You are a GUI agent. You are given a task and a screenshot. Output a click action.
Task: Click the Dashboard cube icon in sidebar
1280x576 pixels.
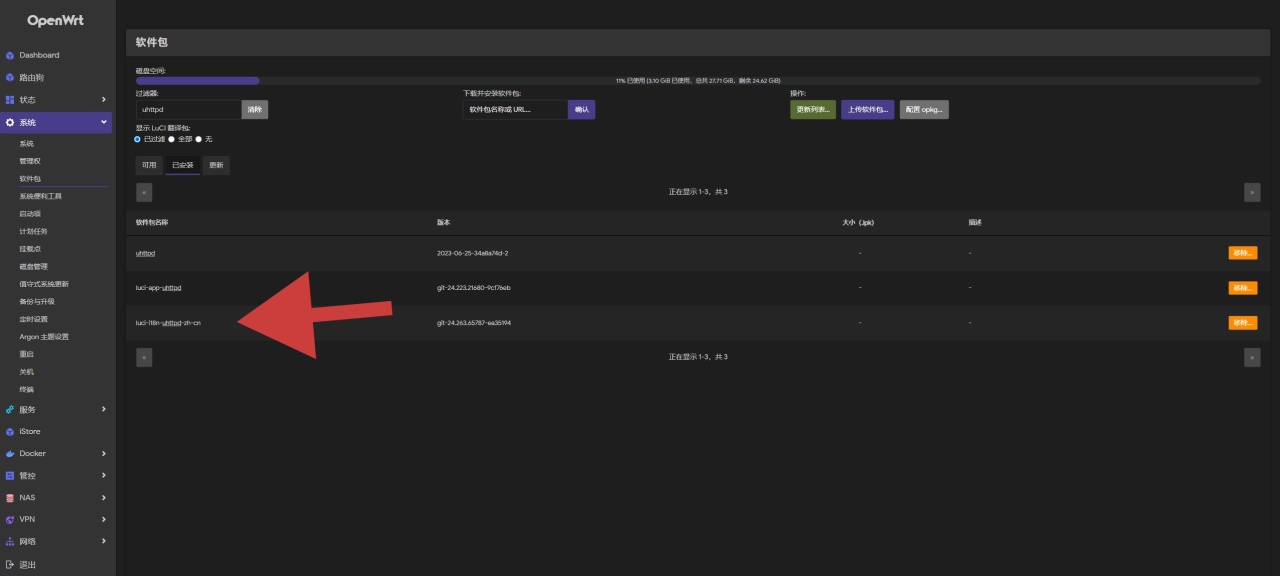tap(10, 55)
